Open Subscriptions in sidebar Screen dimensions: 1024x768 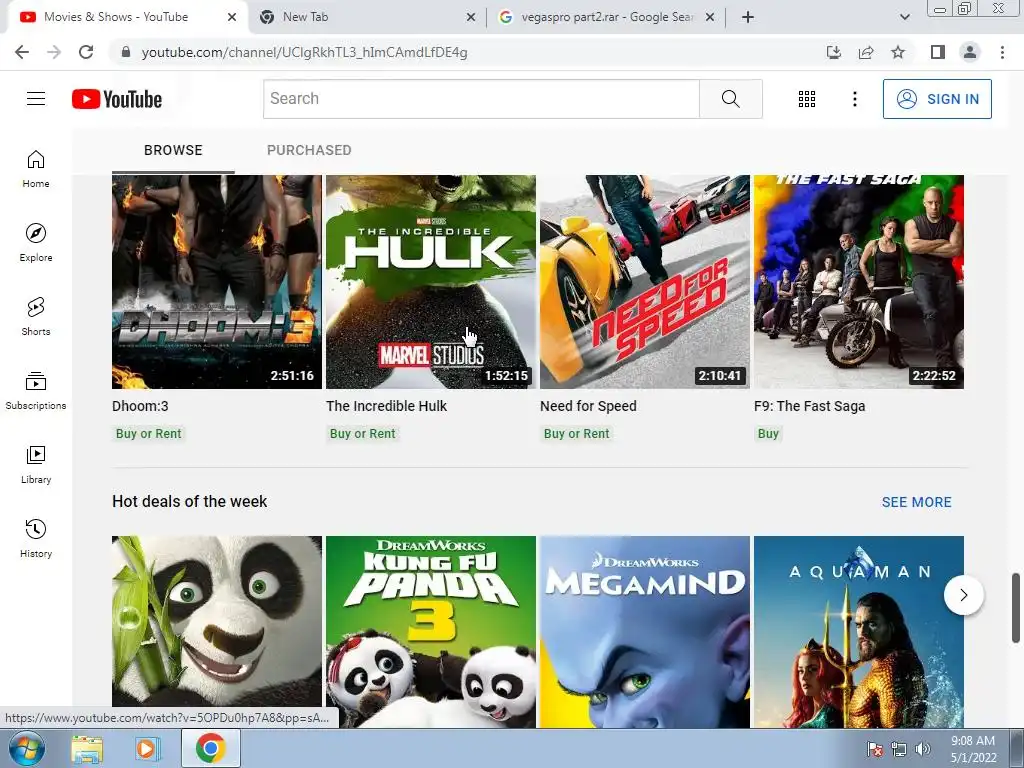[x=36, y=391]
